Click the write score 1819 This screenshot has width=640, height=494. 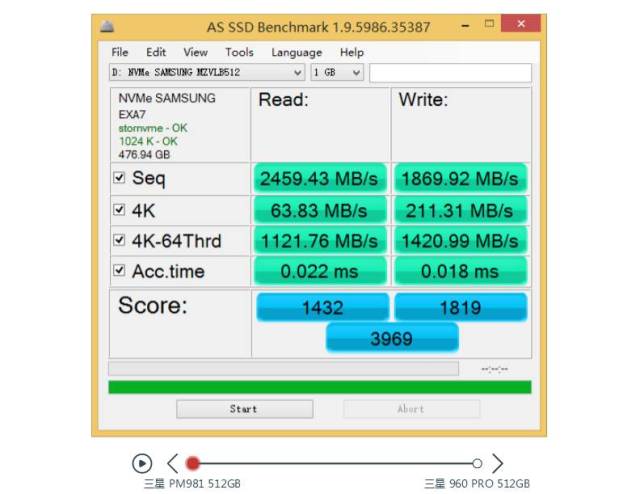(x=460, y=307)
